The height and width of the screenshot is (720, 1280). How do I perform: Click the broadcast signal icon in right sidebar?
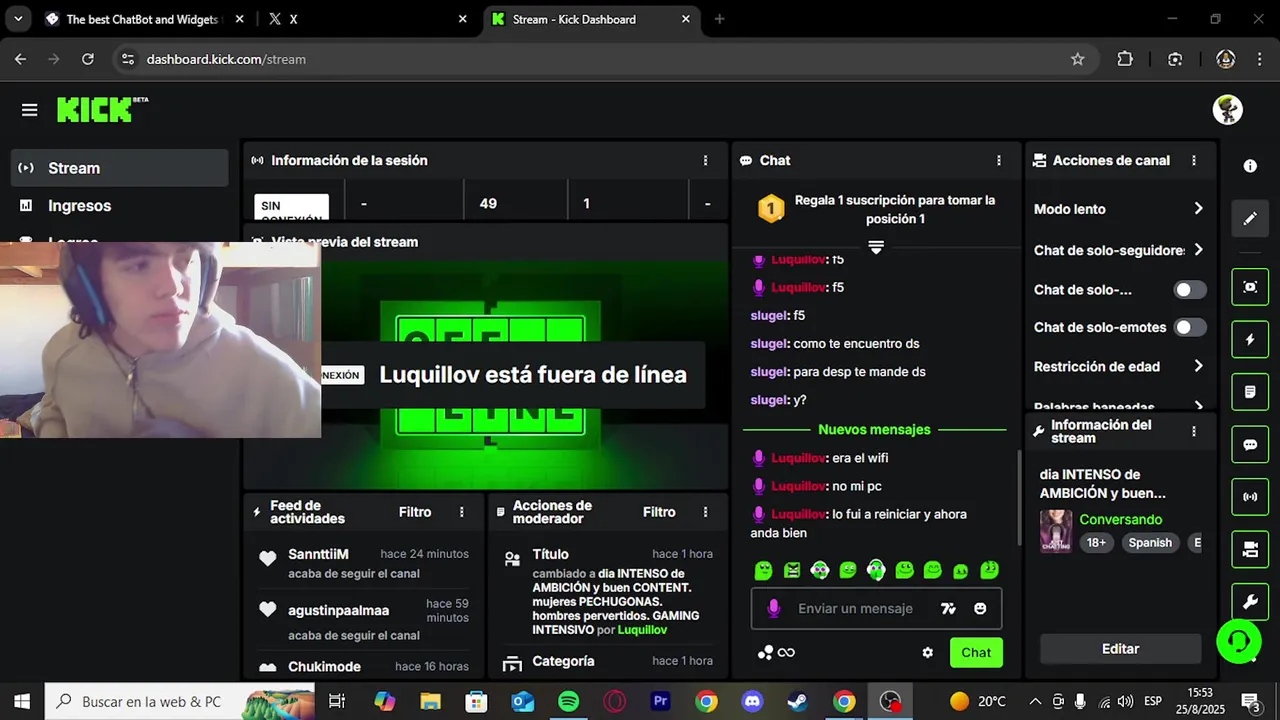[1250, 496]
